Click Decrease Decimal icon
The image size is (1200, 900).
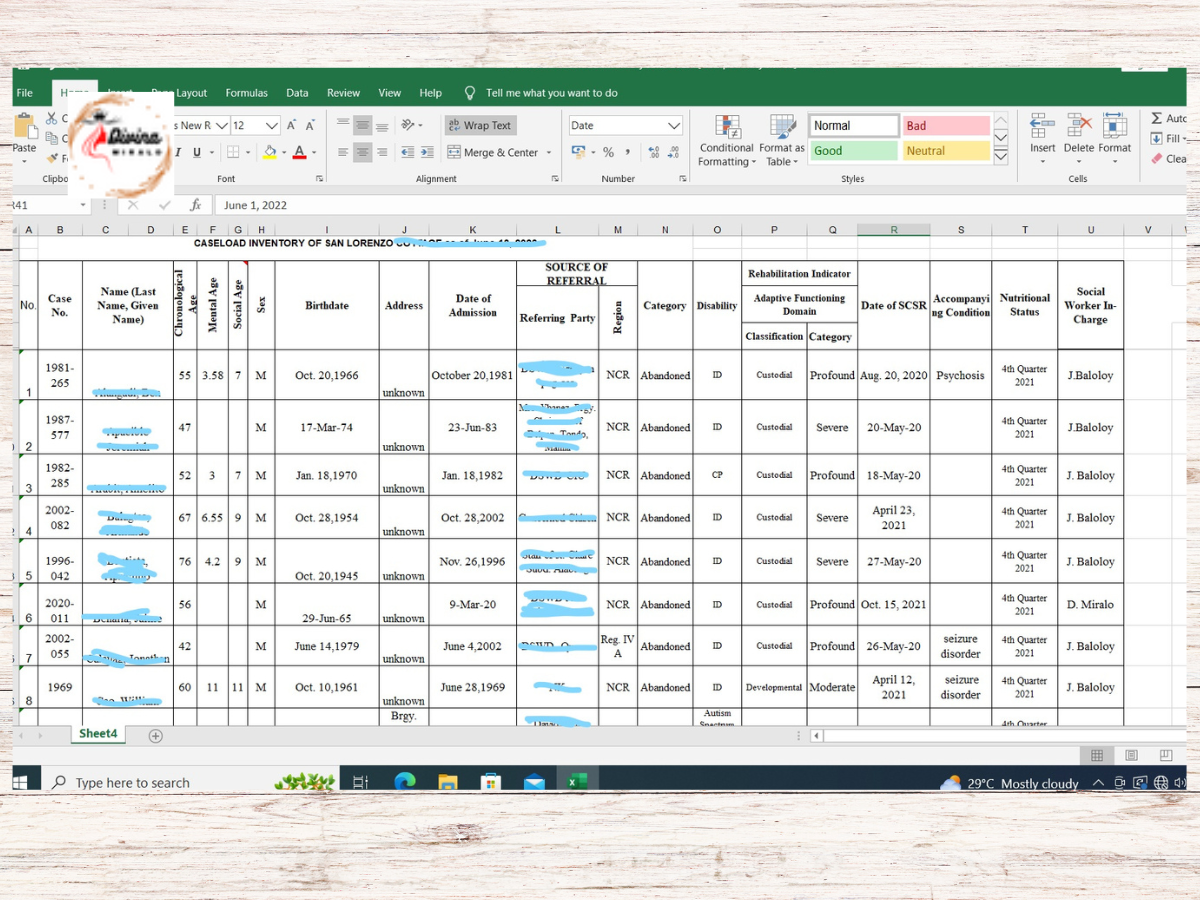pos(674,152)
